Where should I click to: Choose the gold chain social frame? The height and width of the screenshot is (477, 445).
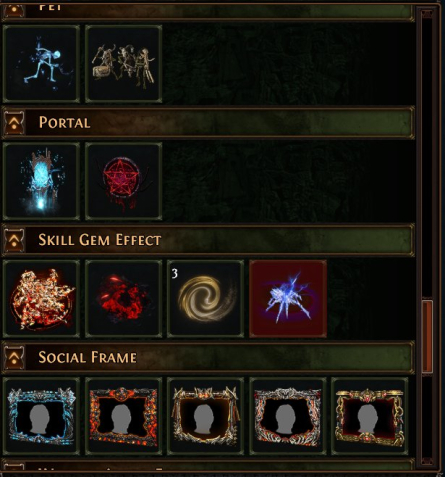[x=370, y=416]
